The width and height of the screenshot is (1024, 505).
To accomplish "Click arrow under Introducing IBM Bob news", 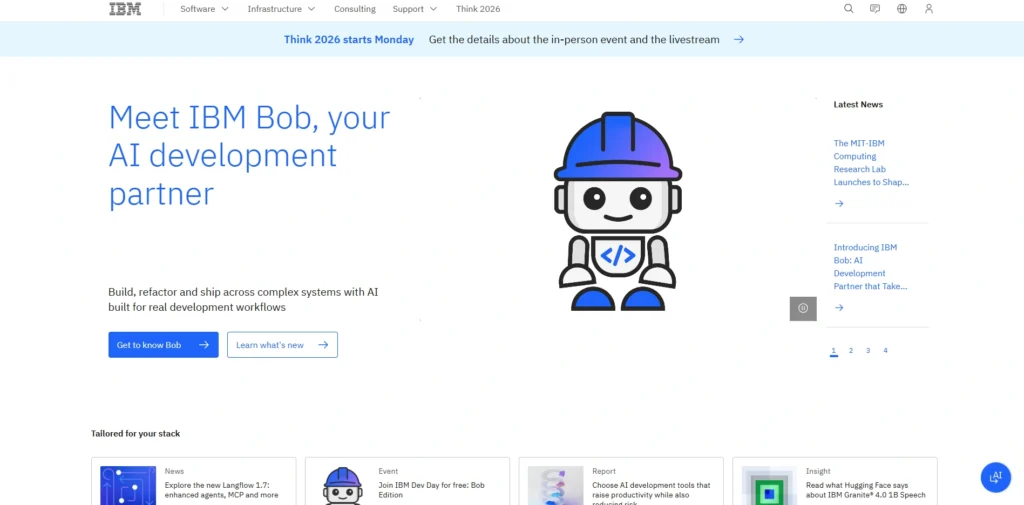I will (839, 308).
